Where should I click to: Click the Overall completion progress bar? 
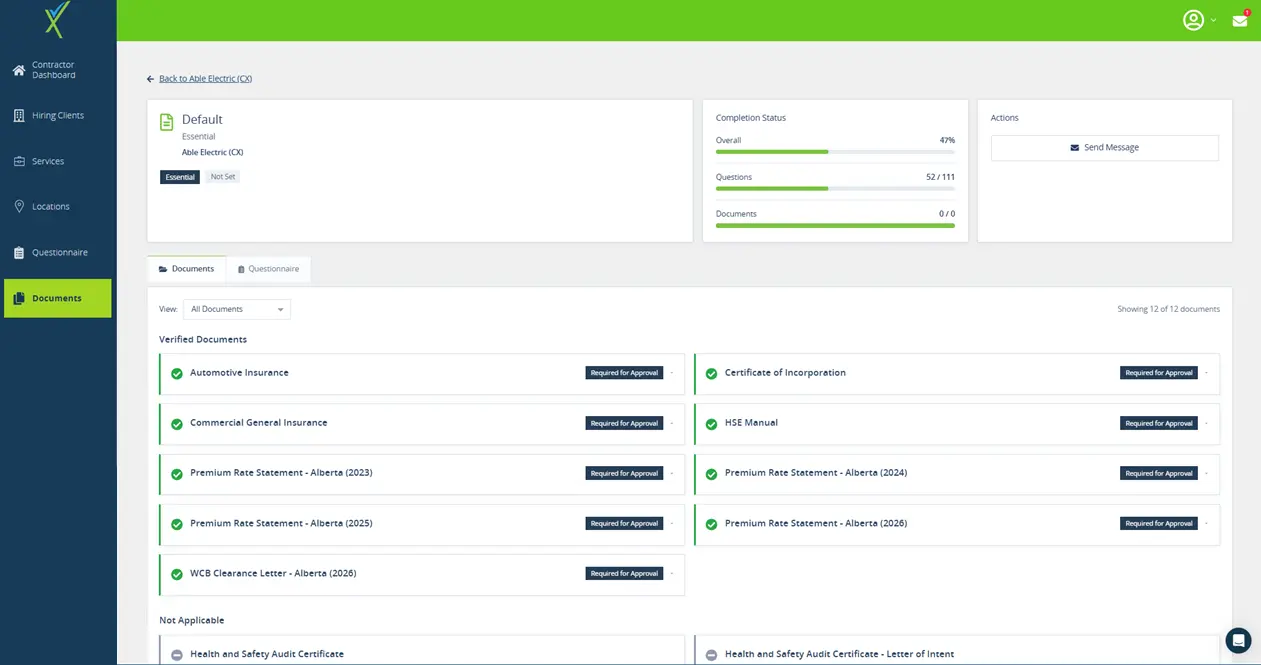[835, 152]
